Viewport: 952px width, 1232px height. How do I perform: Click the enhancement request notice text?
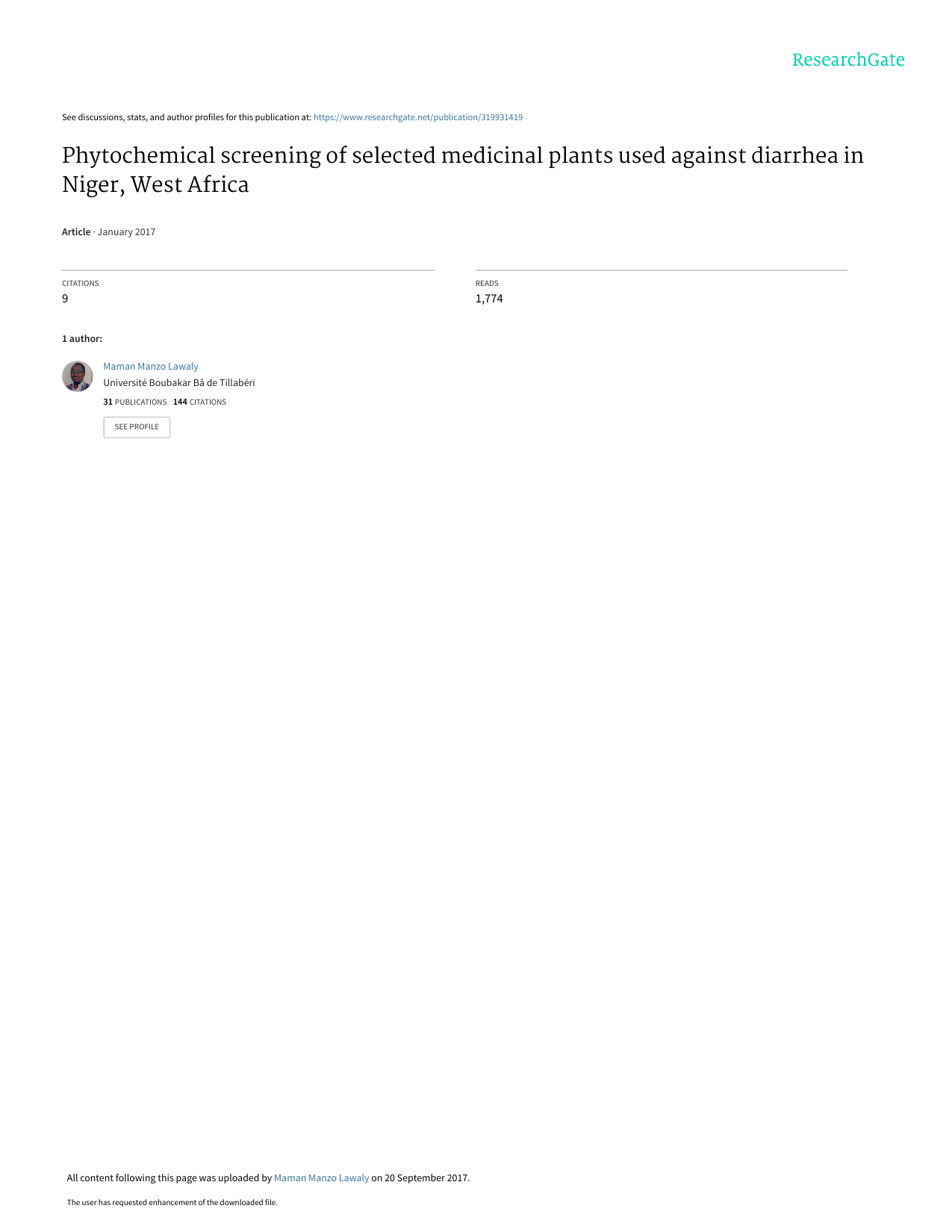[x=172, y=1203]
